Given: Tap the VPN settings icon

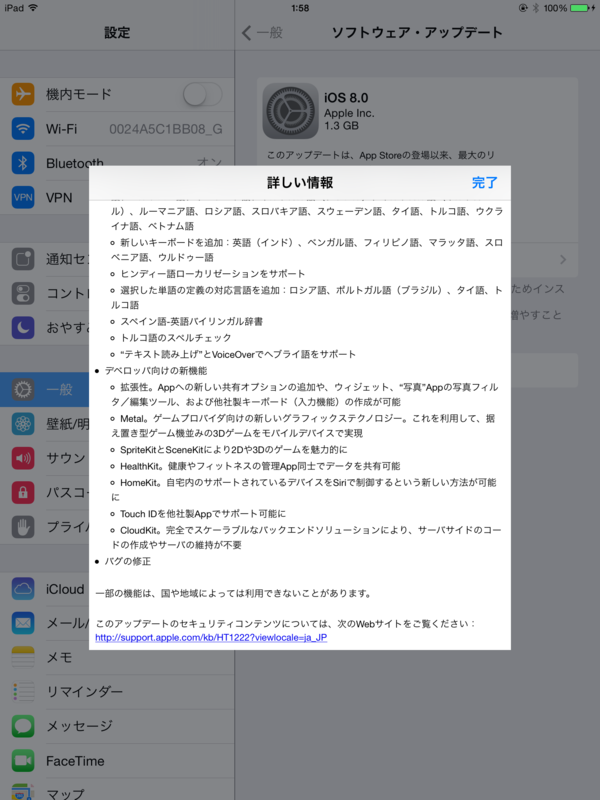Looking at the screenshot, I should tap(23, 197).
